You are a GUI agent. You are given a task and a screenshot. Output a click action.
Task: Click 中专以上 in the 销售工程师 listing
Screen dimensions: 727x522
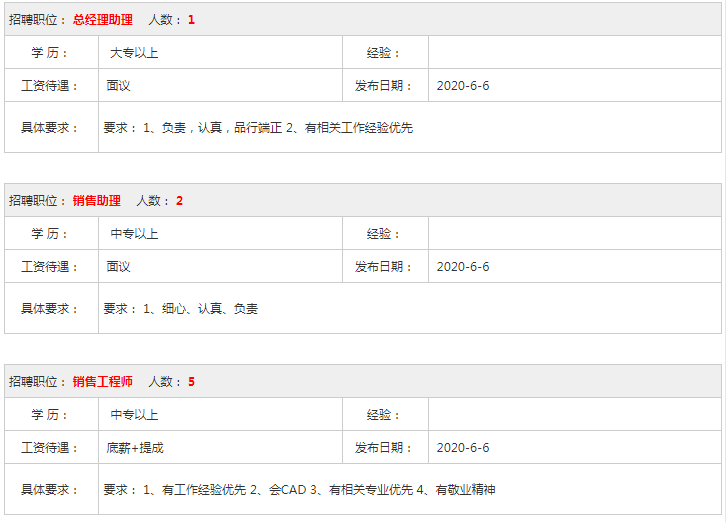pos(134,415)
